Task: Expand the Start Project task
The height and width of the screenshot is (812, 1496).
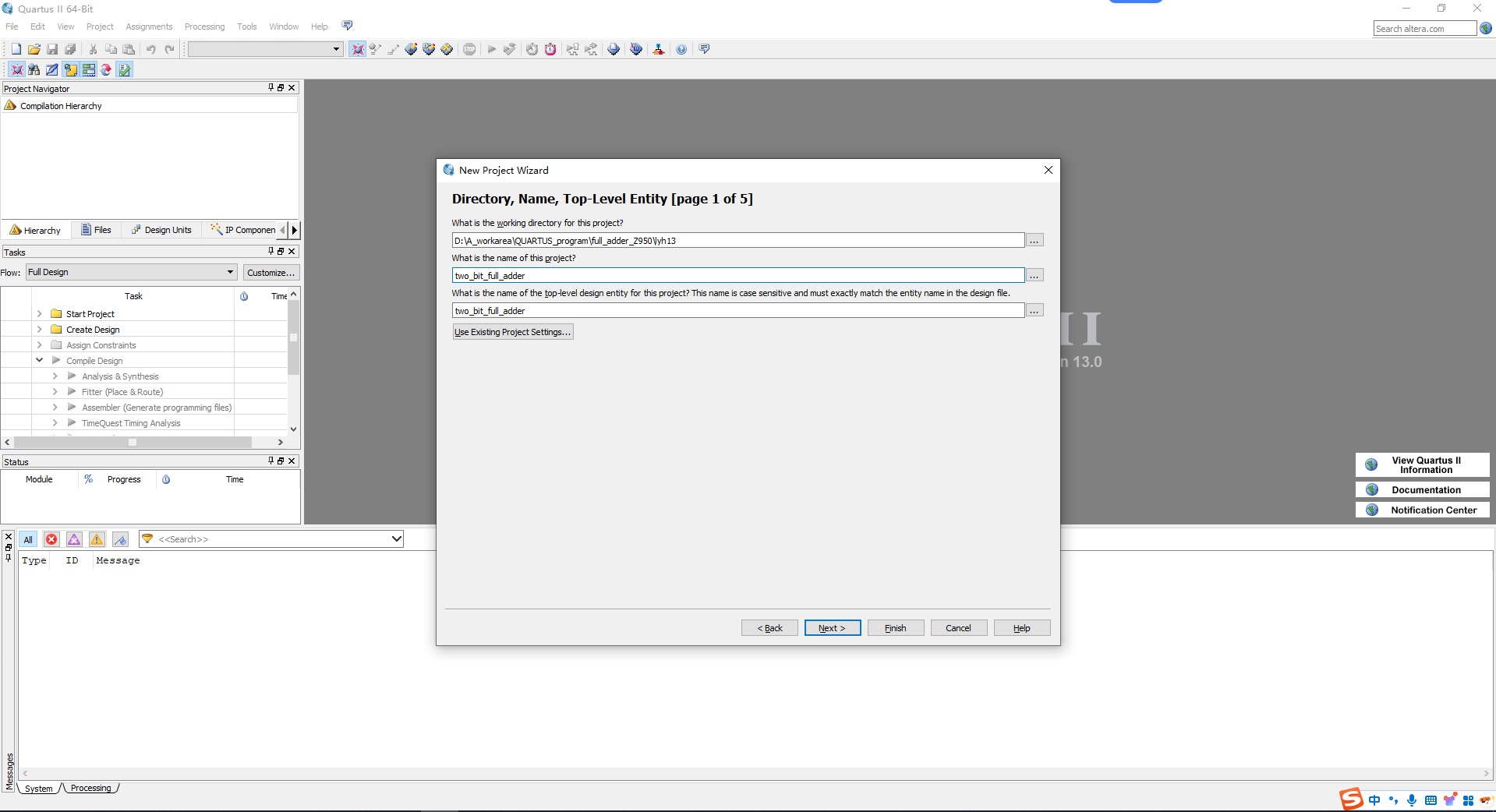Action: (x=39, y=313)
